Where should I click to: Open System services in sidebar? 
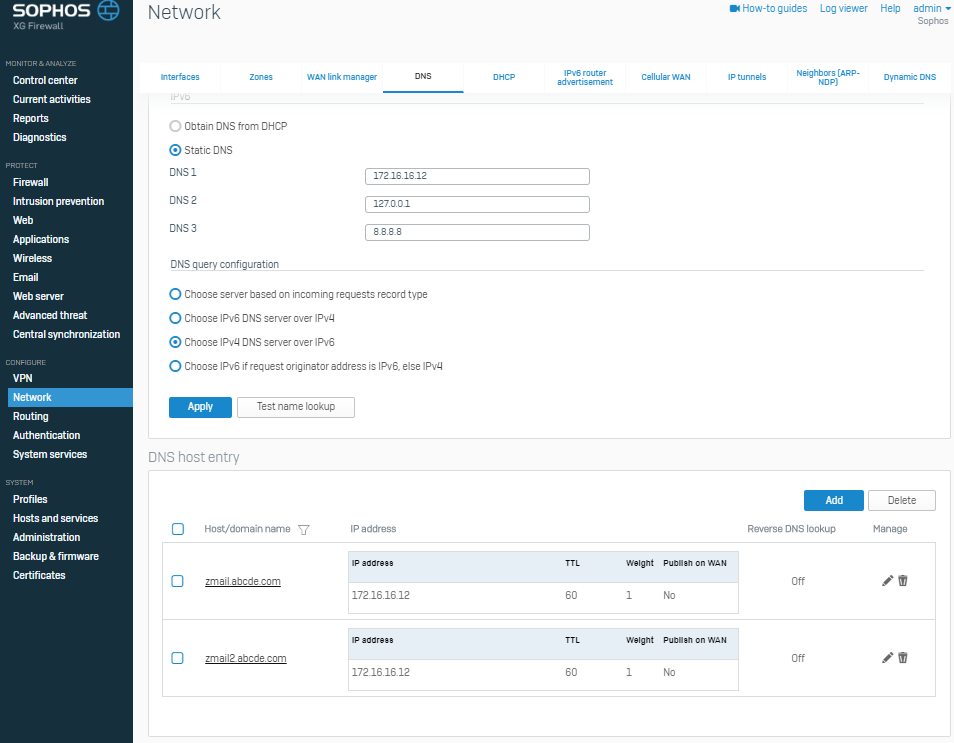tap(50, 455)
